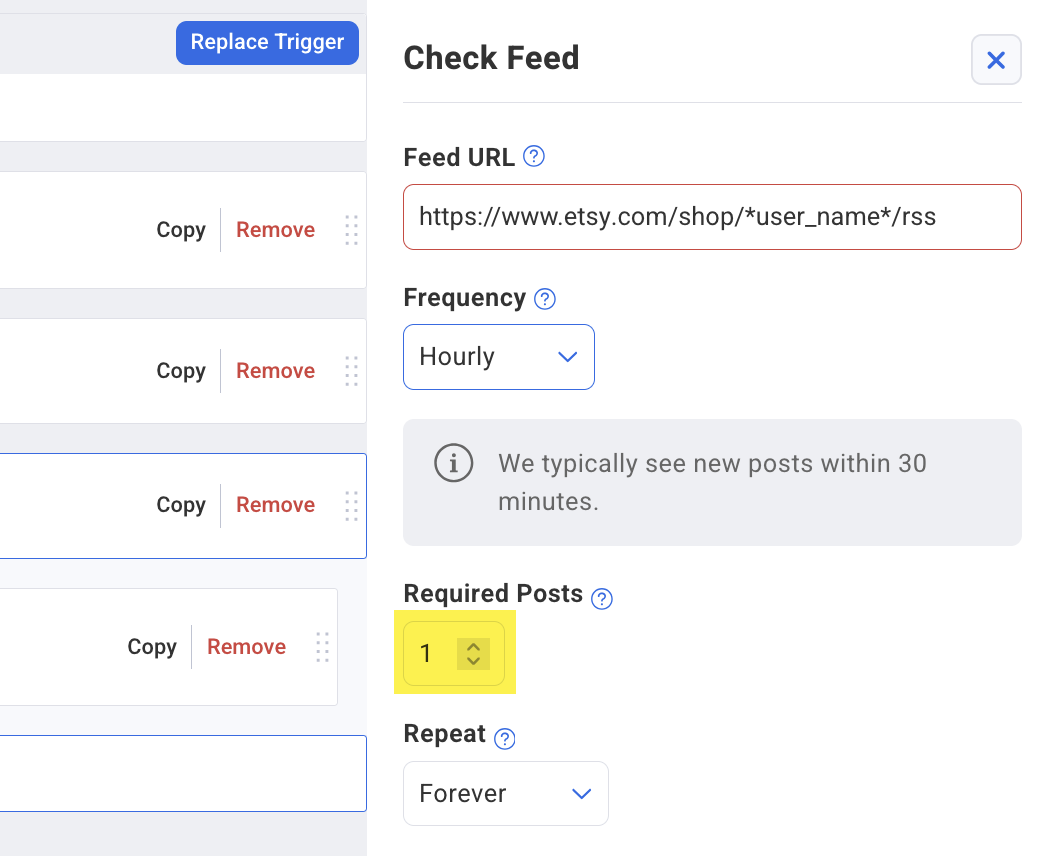This screenshot has height=856, width=1054.
Task: Open the Frequency dropdown showing Hourly
Action: pyautogui.click(x=498, y=357)
